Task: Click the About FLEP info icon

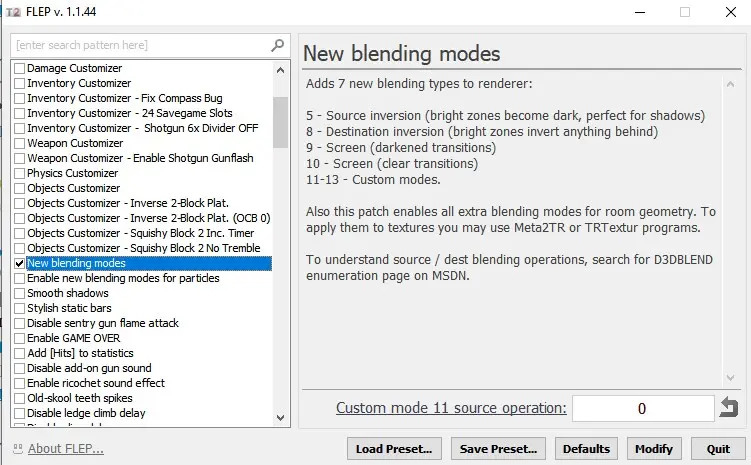Action: tap(17, 449)
